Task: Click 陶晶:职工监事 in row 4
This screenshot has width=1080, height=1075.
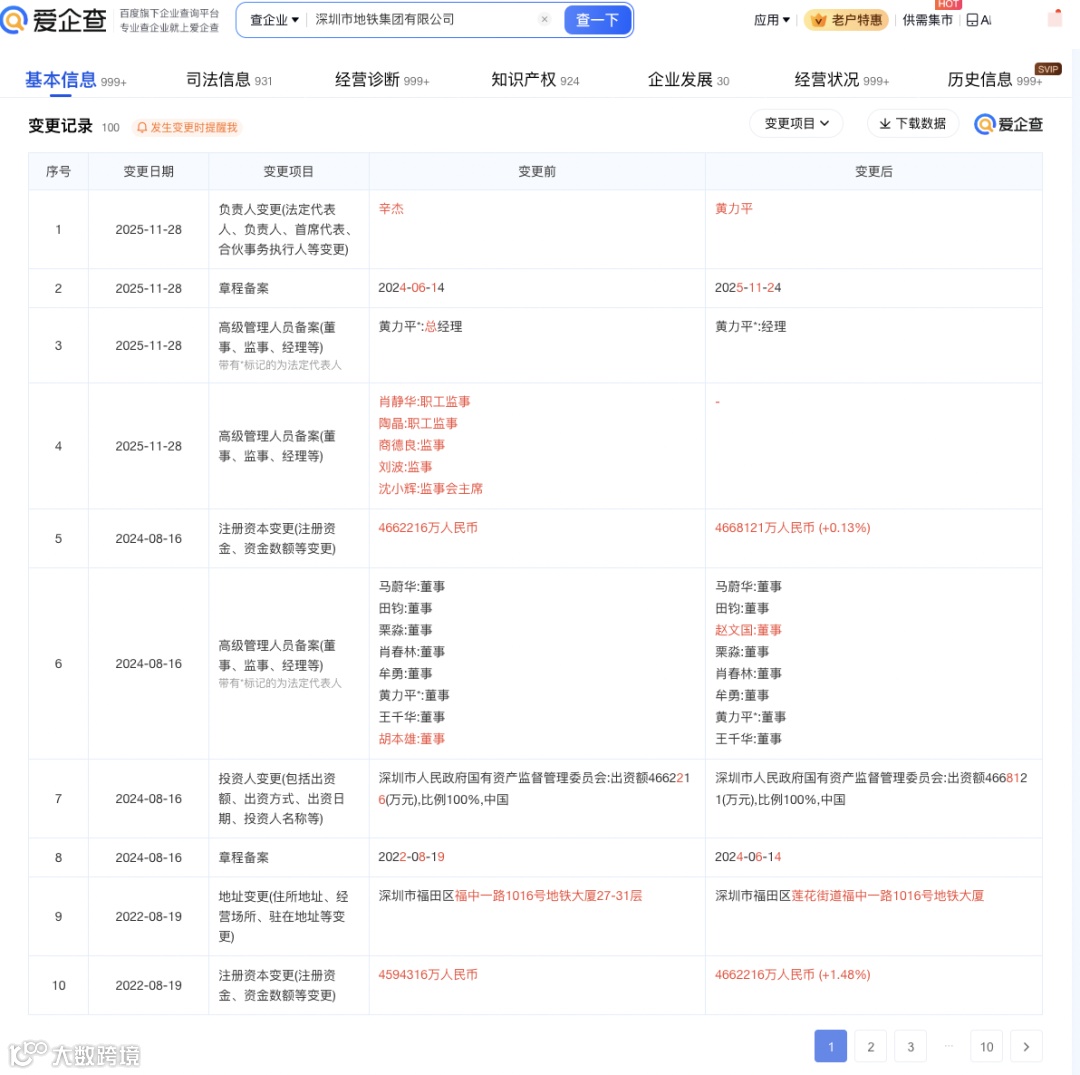Action: 418,424
